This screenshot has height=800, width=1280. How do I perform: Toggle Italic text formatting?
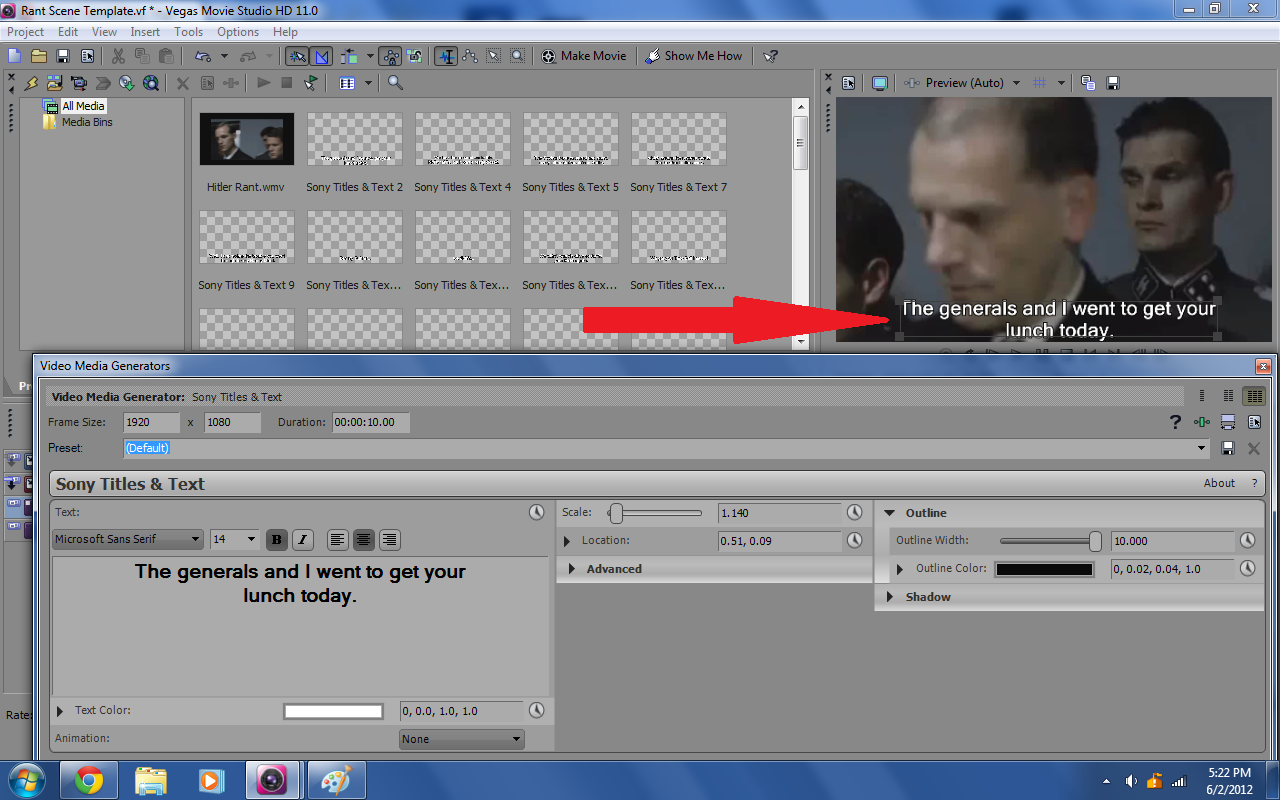pos(303,540)
